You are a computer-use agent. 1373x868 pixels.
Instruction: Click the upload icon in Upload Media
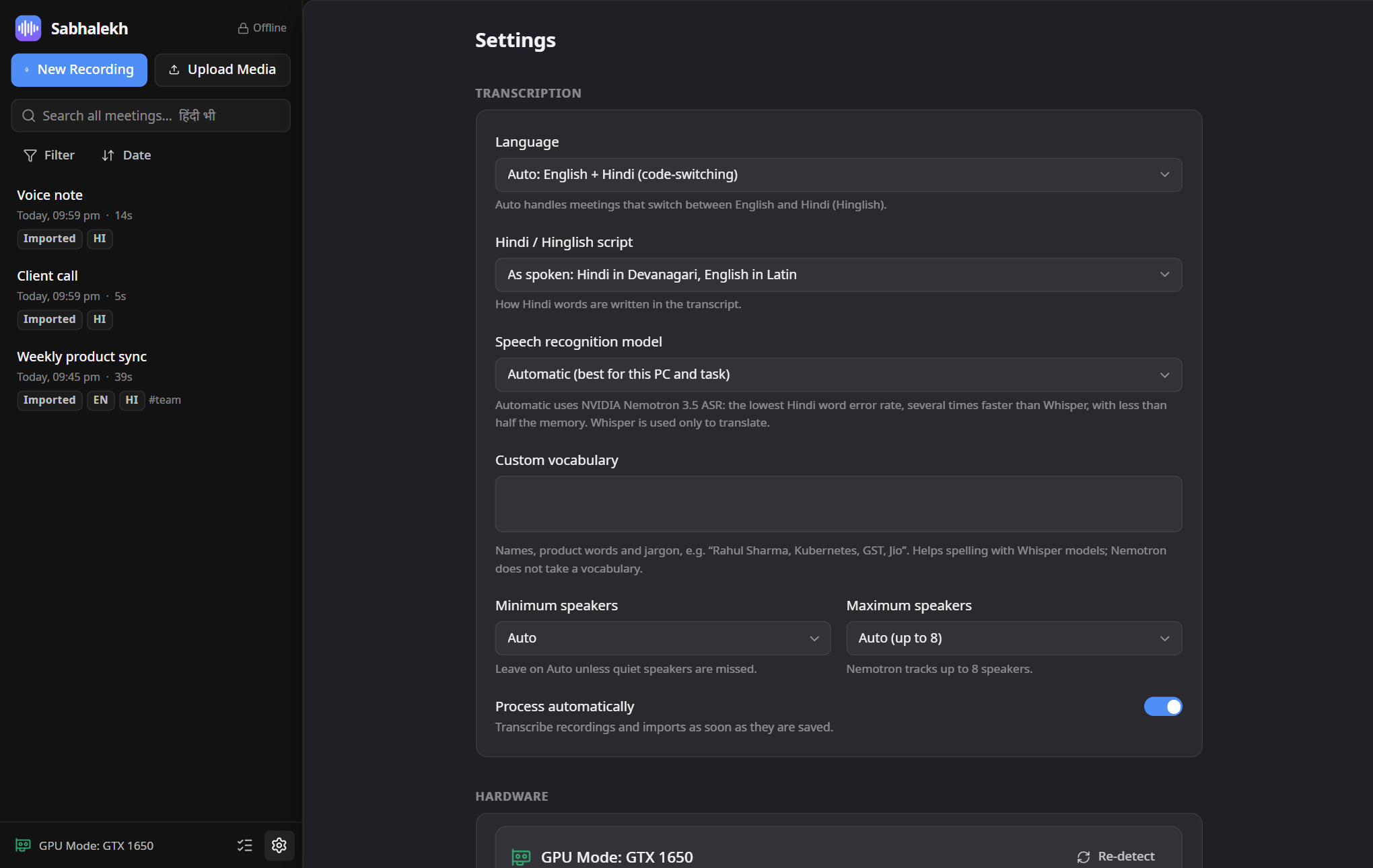(x=174, y=70)
